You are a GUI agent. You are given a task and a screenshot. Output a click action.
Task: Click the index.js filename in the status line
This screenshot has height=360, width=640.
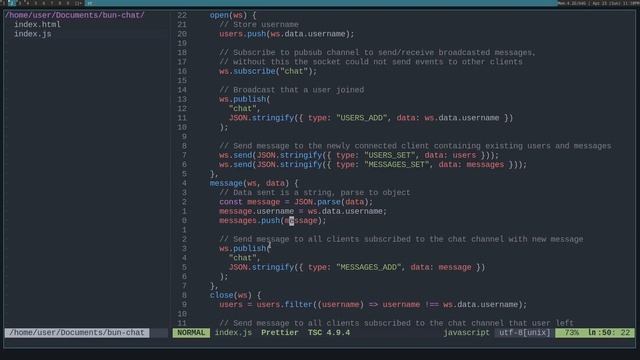pyautogui.click(x=233, y=333)
